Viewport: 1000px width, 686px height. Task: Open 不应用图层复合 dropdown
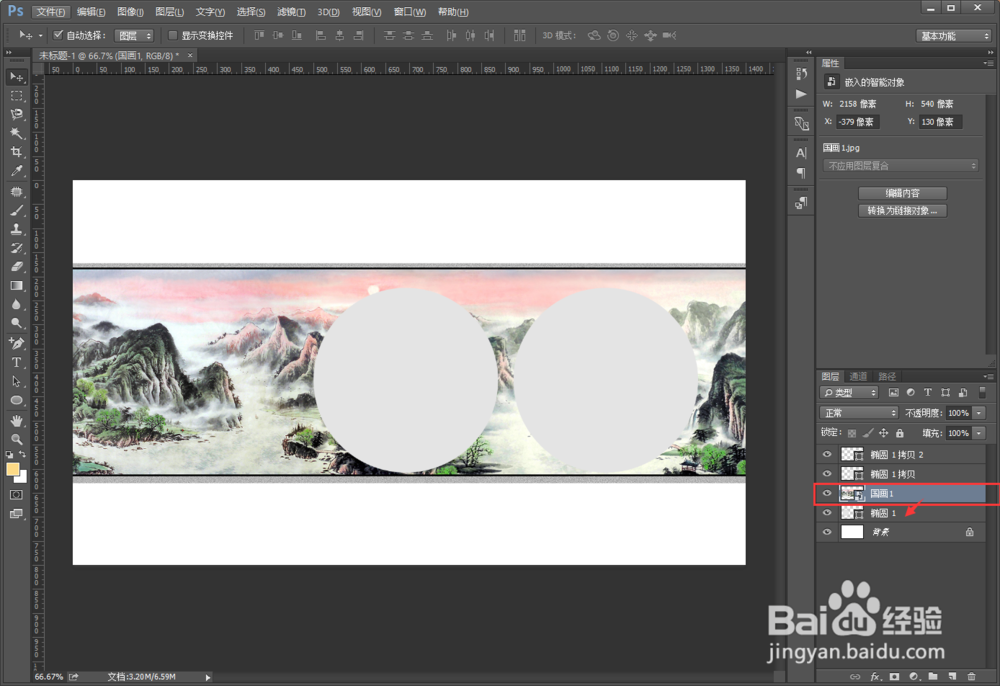pyautogui.click(x=901, y=166)
